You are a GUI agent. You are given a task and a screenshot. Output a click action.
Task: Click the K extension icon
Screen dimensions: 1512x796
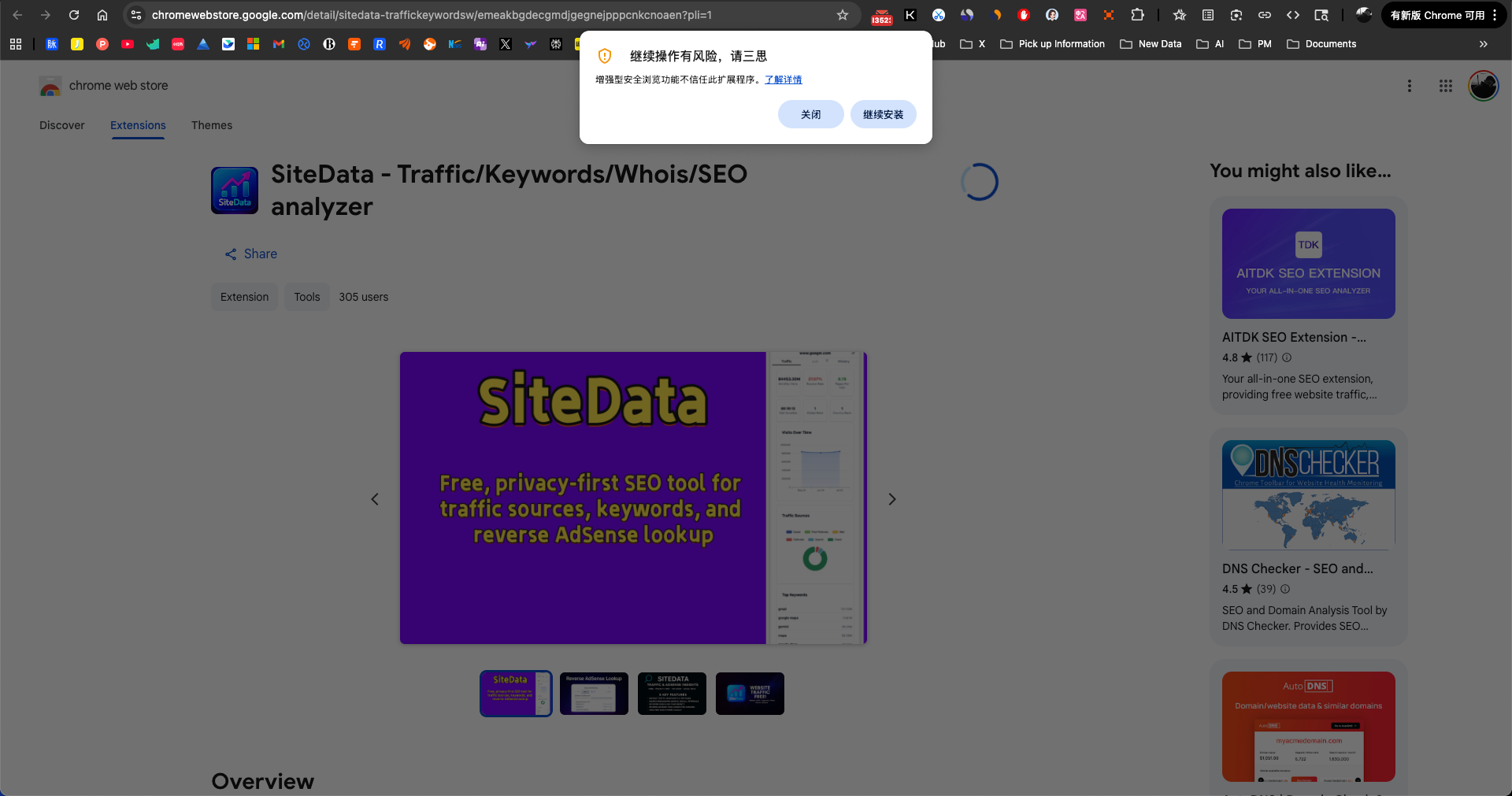point(910,15)
